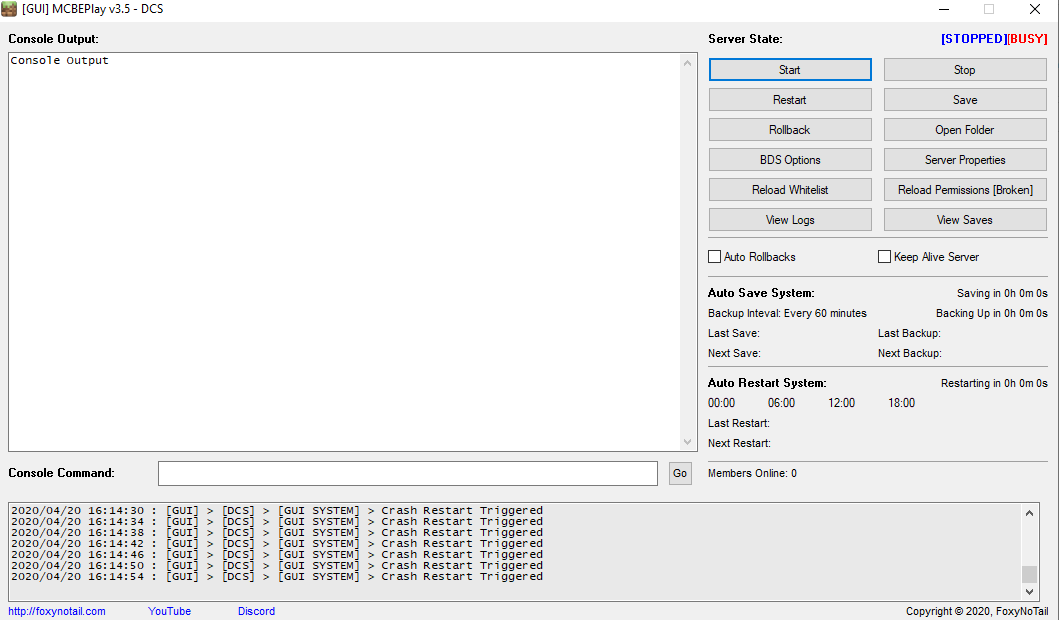Open Server Properties
The height and width of the screenshot is (620, 1059).
965,160
